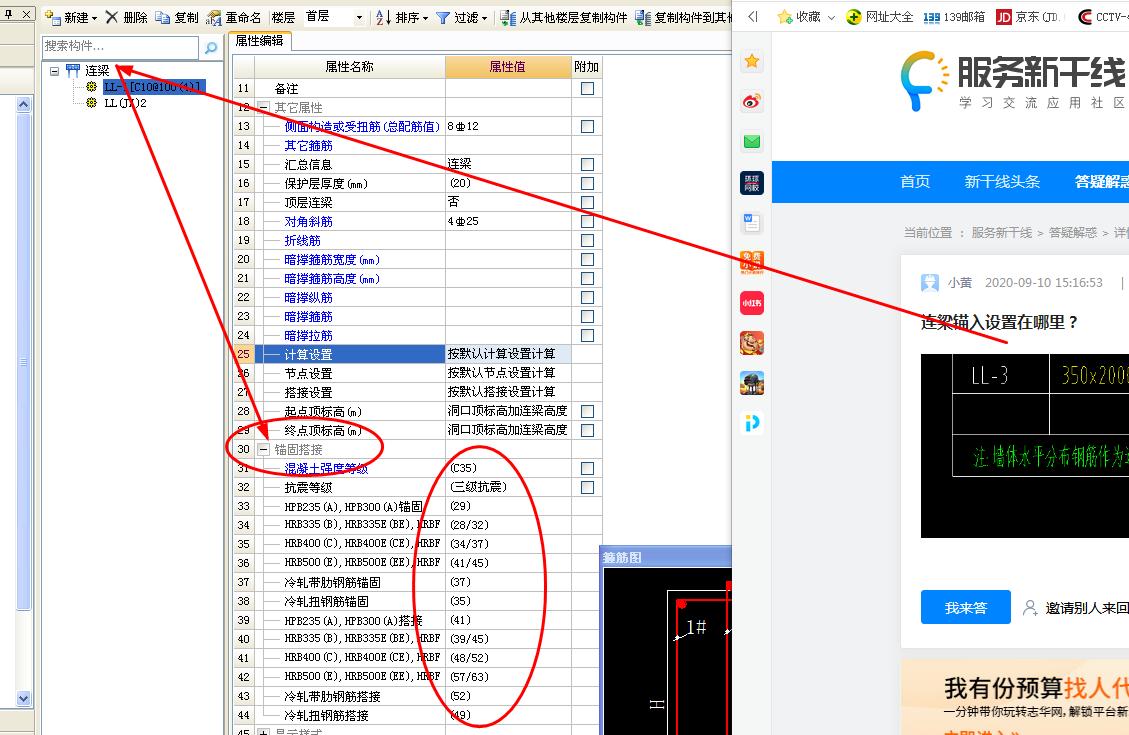This screenshot has height=735, width=1129.
Task: Toggle checkbox for 暗撑拉筋 row
Action: tap(588, 335)
